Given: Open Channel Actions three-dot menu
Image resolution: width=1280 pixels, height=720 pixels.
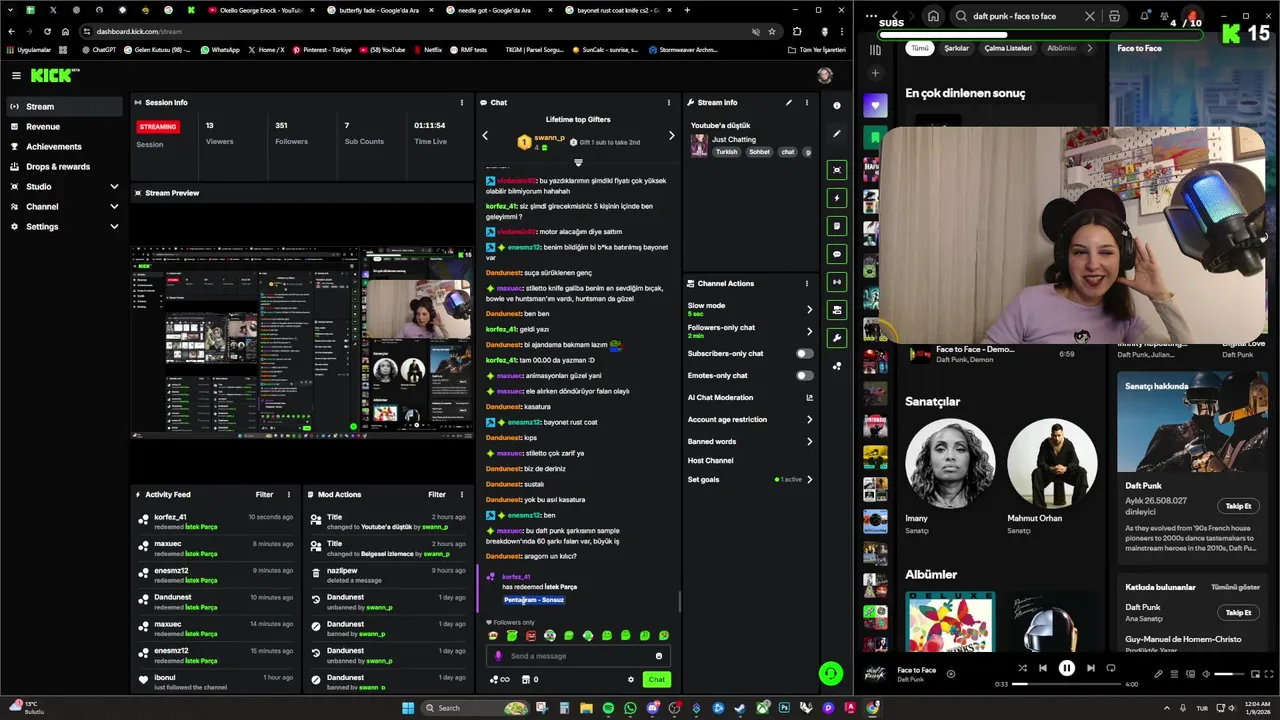Looking at the screenshot, I should coord(806,283).
